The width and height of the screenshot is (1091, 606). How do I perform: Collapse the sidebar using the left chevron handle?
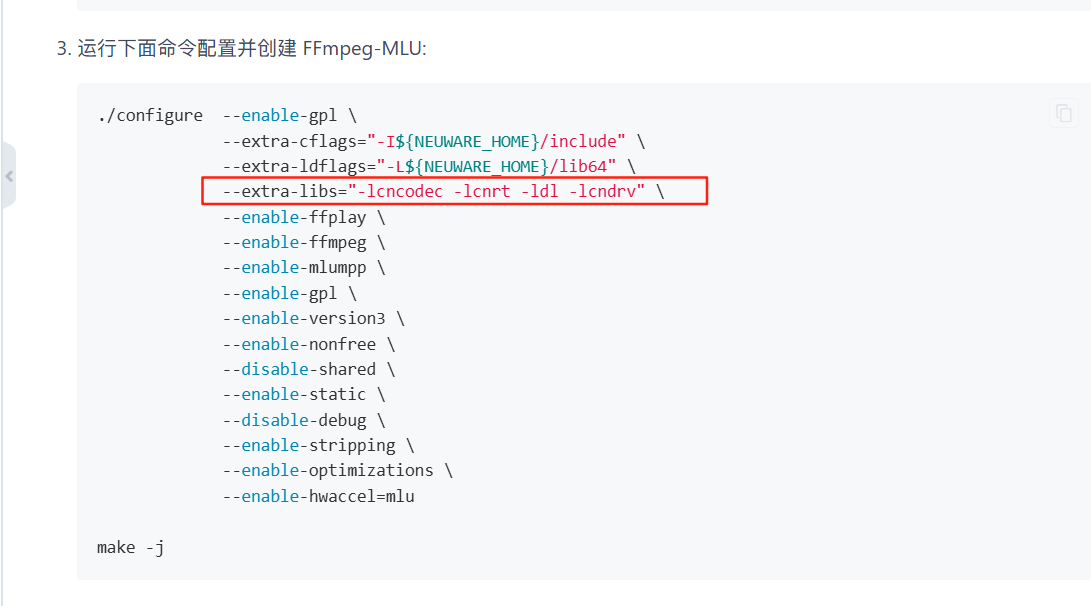click(9, 176)
